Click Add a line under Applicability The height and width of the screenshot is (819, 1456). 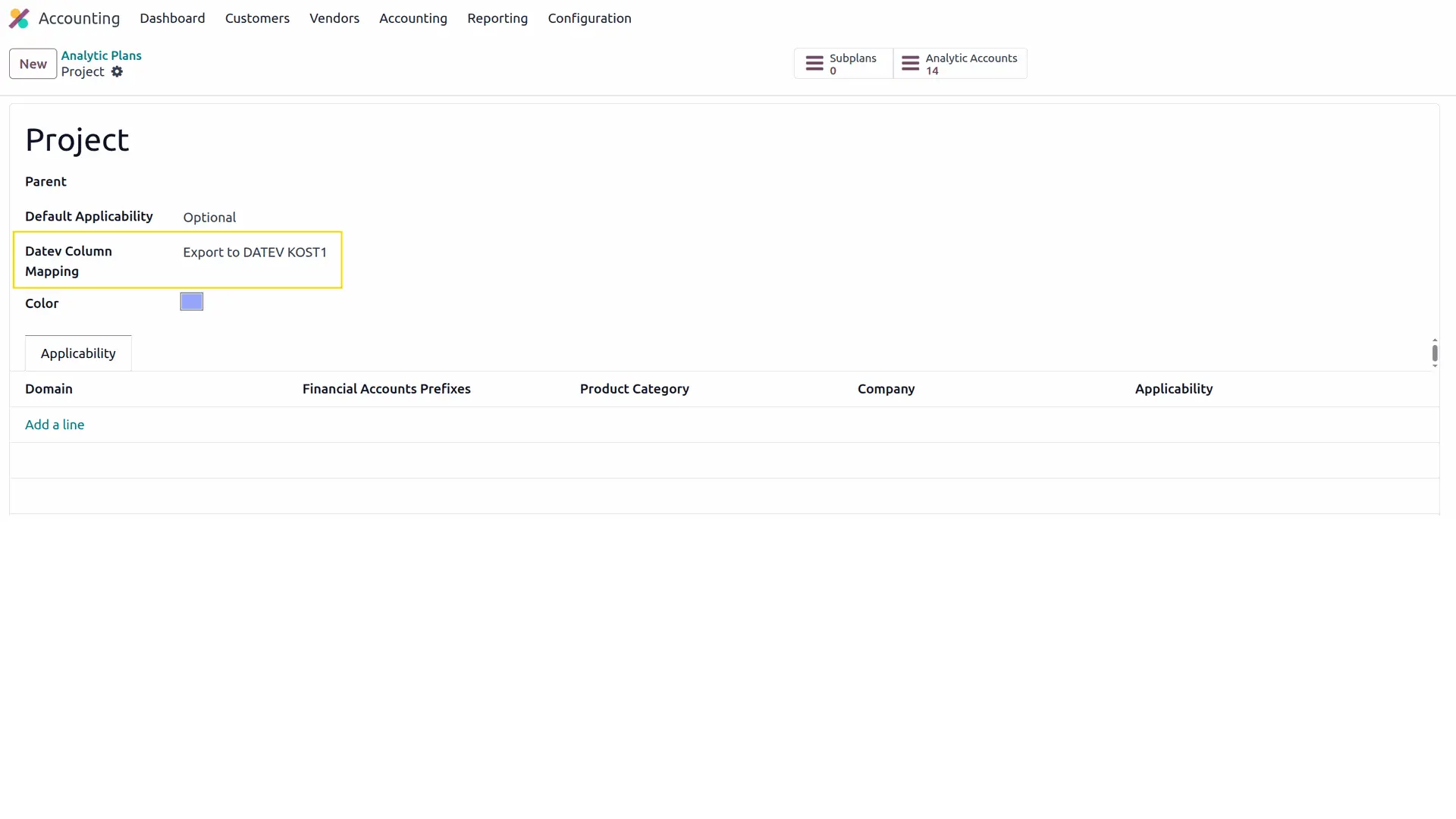(x=54, y=425)
